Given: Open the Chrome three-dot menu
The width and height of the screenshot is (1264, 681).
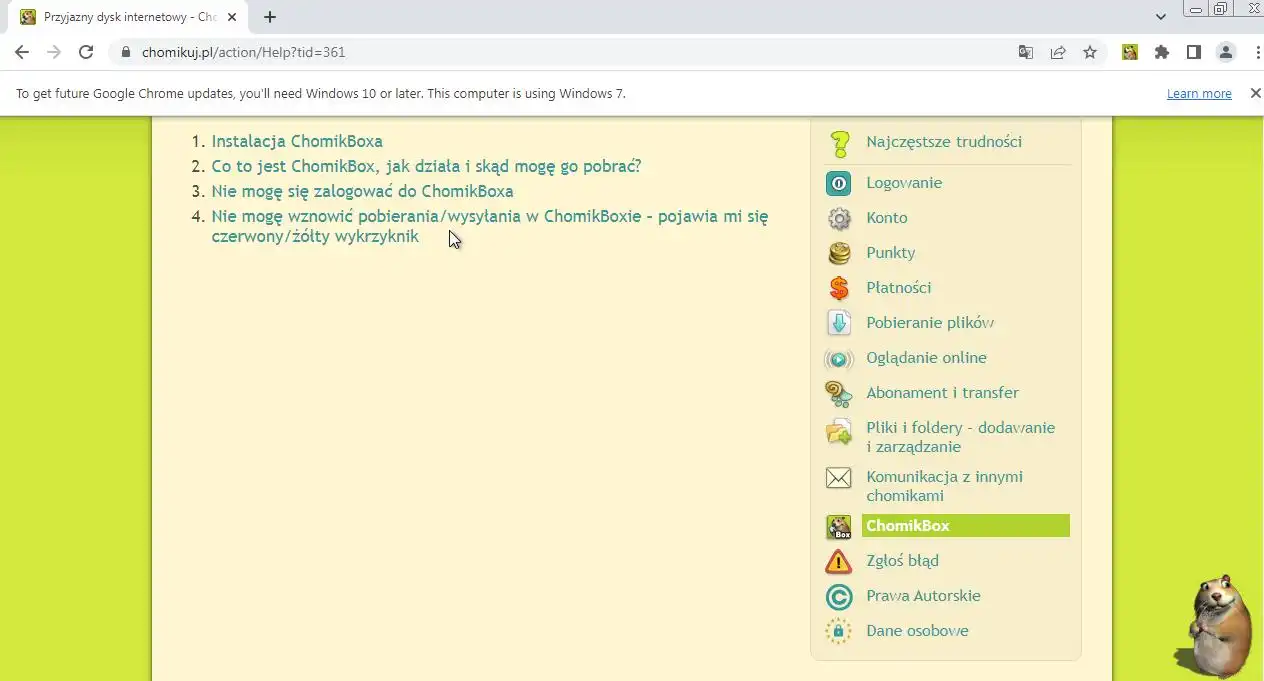Looking at the screenshot, I should click(x=1256, y=52).
